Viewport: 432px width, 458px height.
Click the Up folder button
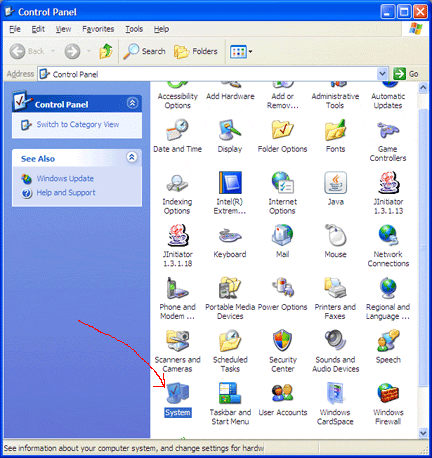[106, 51]
